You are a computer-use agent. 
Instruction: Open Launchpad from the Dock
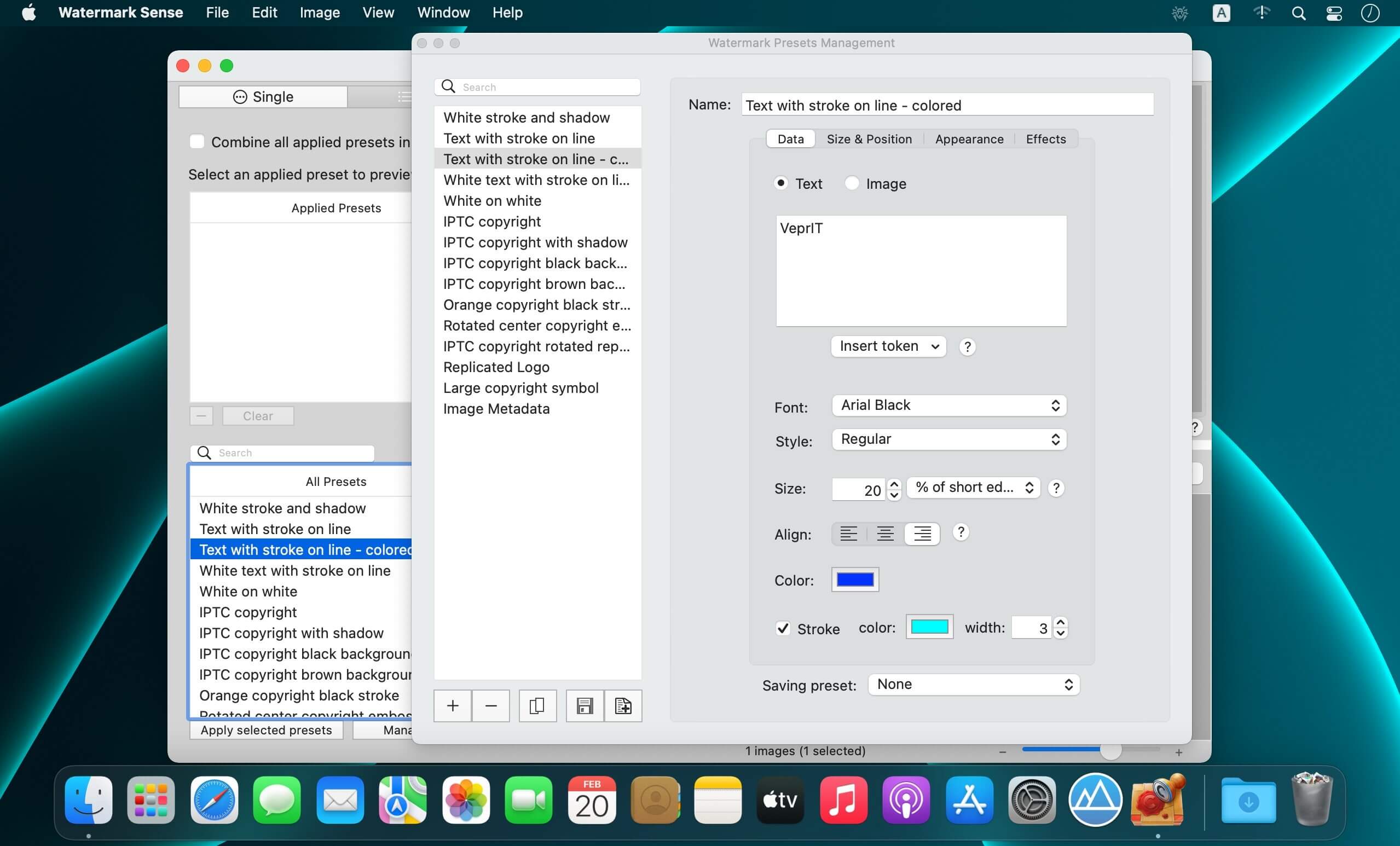151,799
